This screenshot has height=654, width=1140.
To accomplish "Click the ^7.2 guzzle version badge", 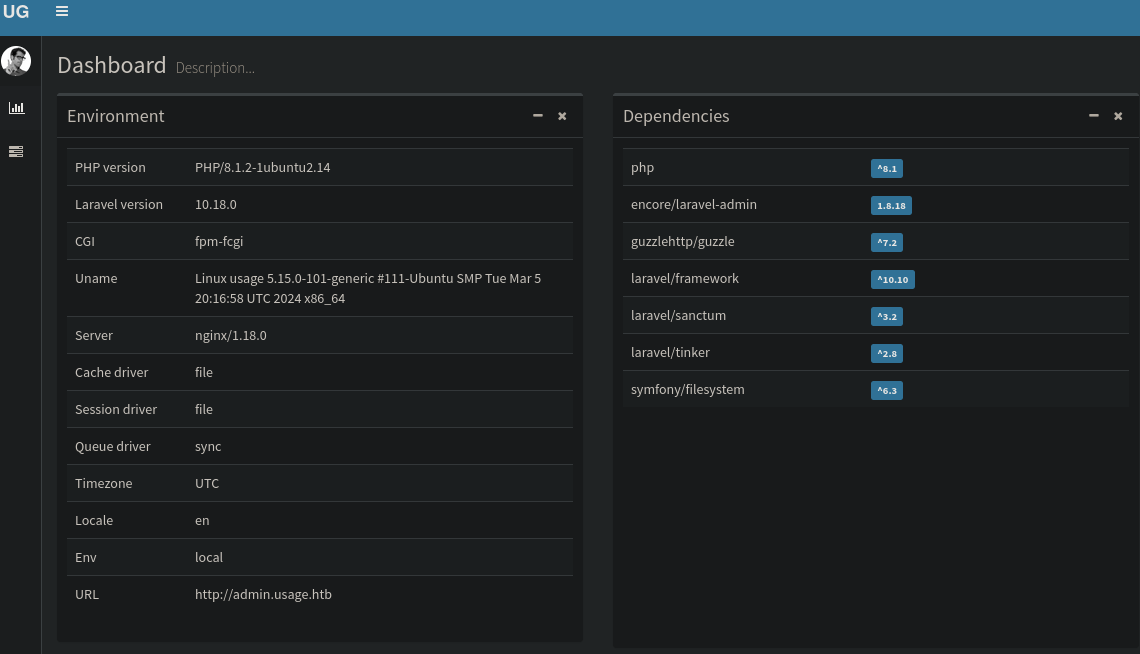I will [x=886, y=243].
